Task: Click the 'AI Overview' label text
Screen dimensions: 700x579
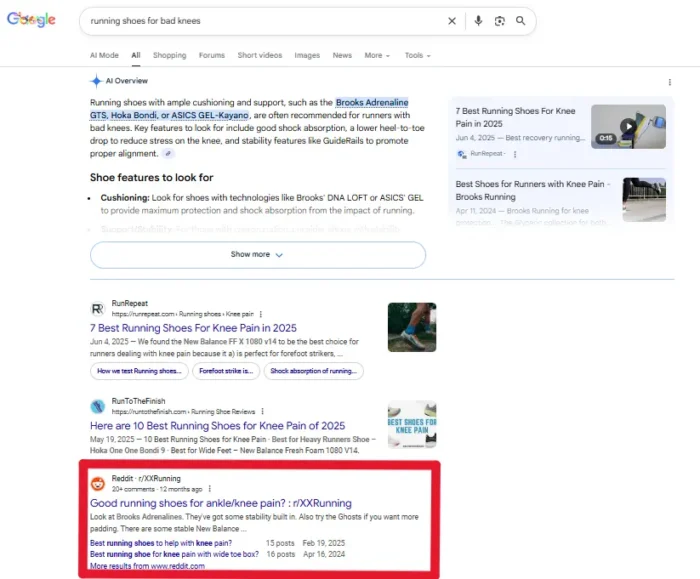Action: point(126,81)
